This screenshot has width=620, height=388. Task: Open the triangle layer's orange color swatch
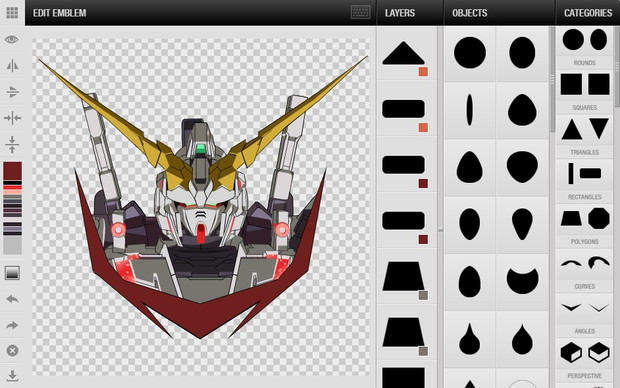(x=423, y=72)
